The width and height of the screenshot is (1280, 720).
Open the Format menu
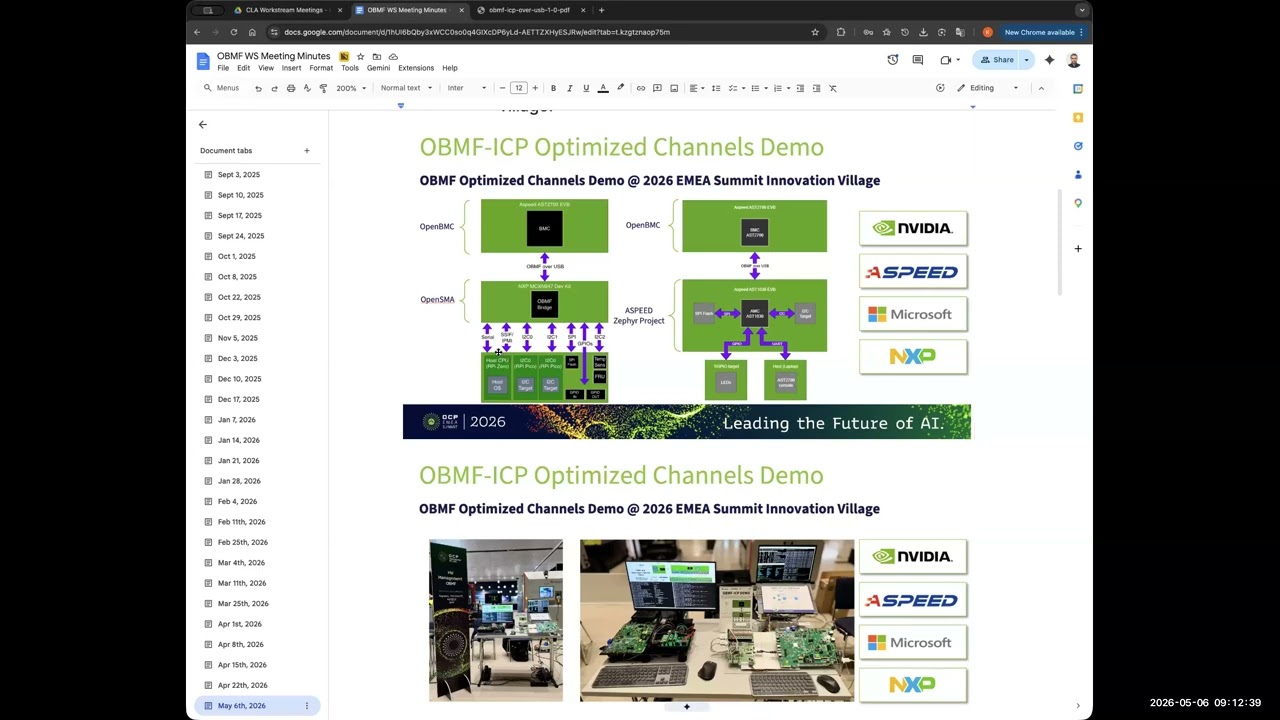pyautogui.click(x=321, y=68)
